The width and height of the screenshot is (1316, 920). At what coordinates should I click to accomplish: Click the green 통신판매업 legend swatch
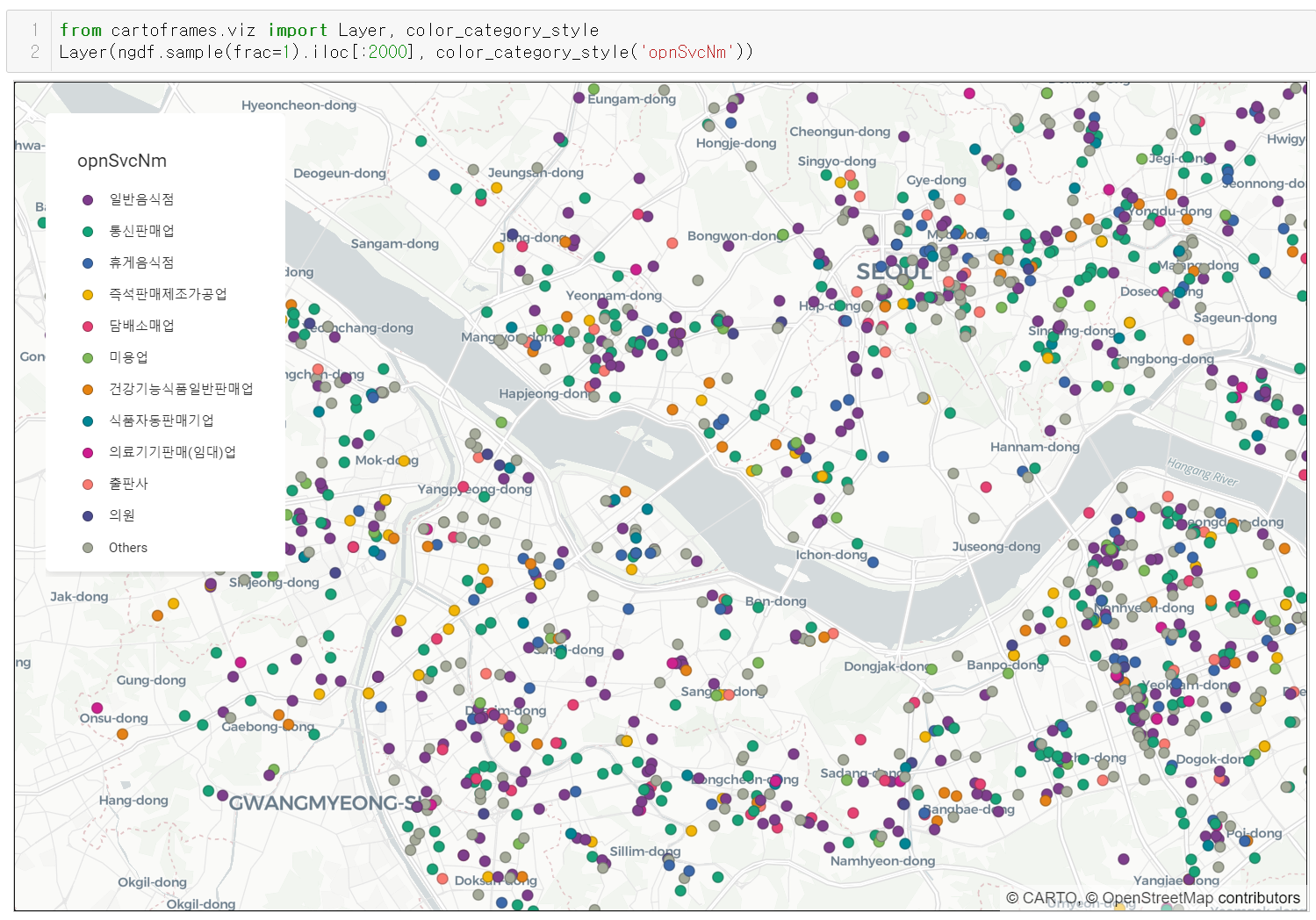[x=88, y=232]
